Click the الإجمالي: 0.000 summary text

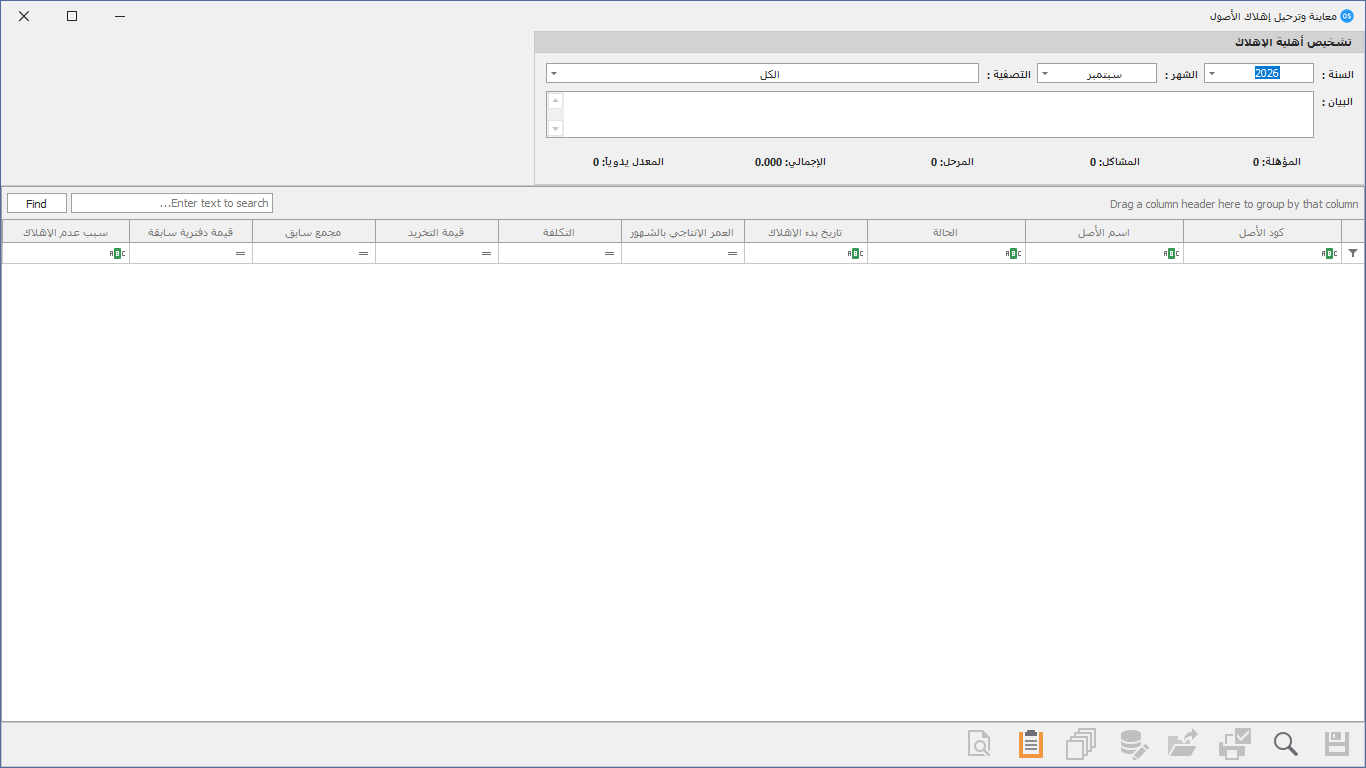pos(790,161)
